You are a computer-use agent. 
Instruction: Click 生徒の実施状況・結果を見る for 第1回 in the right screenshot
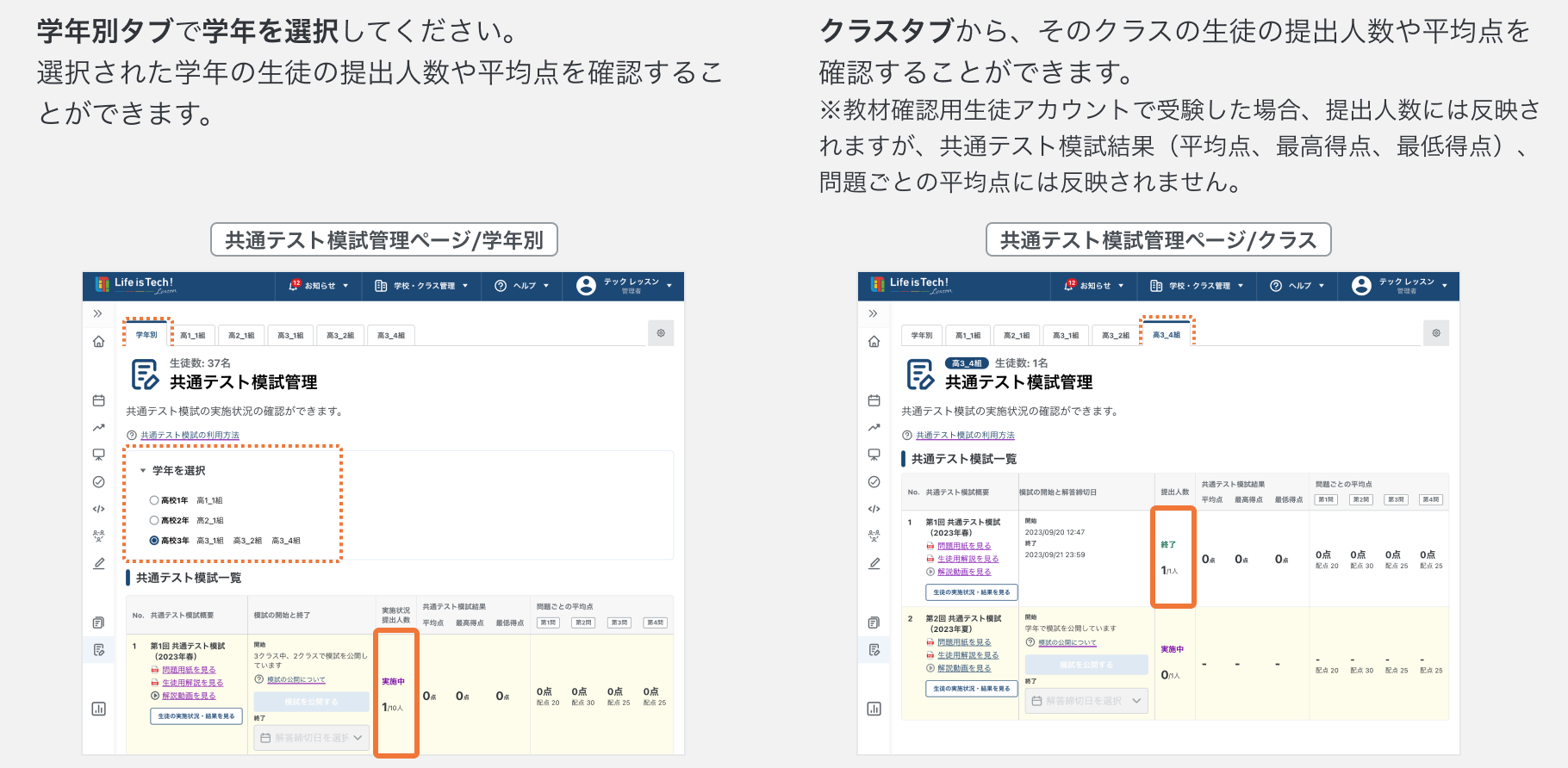click(972, 592)
